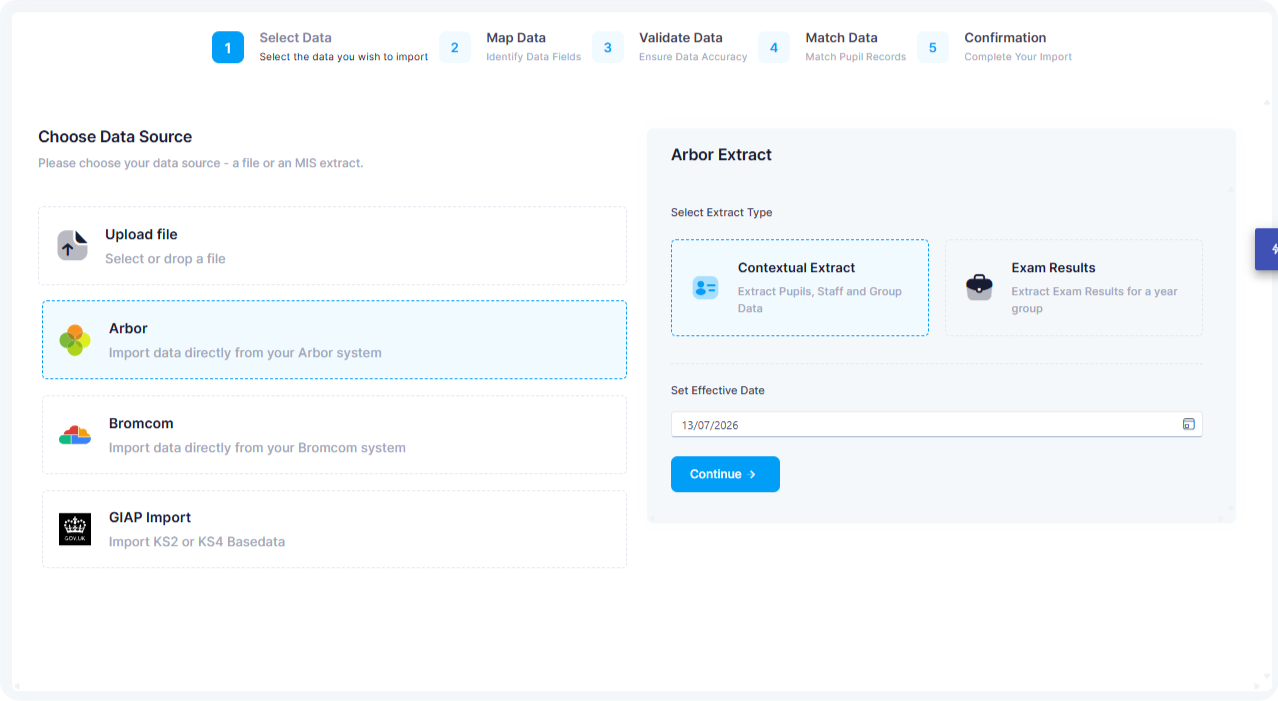Go to the Match Data step
Image resolution: width=1278 pixels, height=701 pixels.
(x=832, y=47)
